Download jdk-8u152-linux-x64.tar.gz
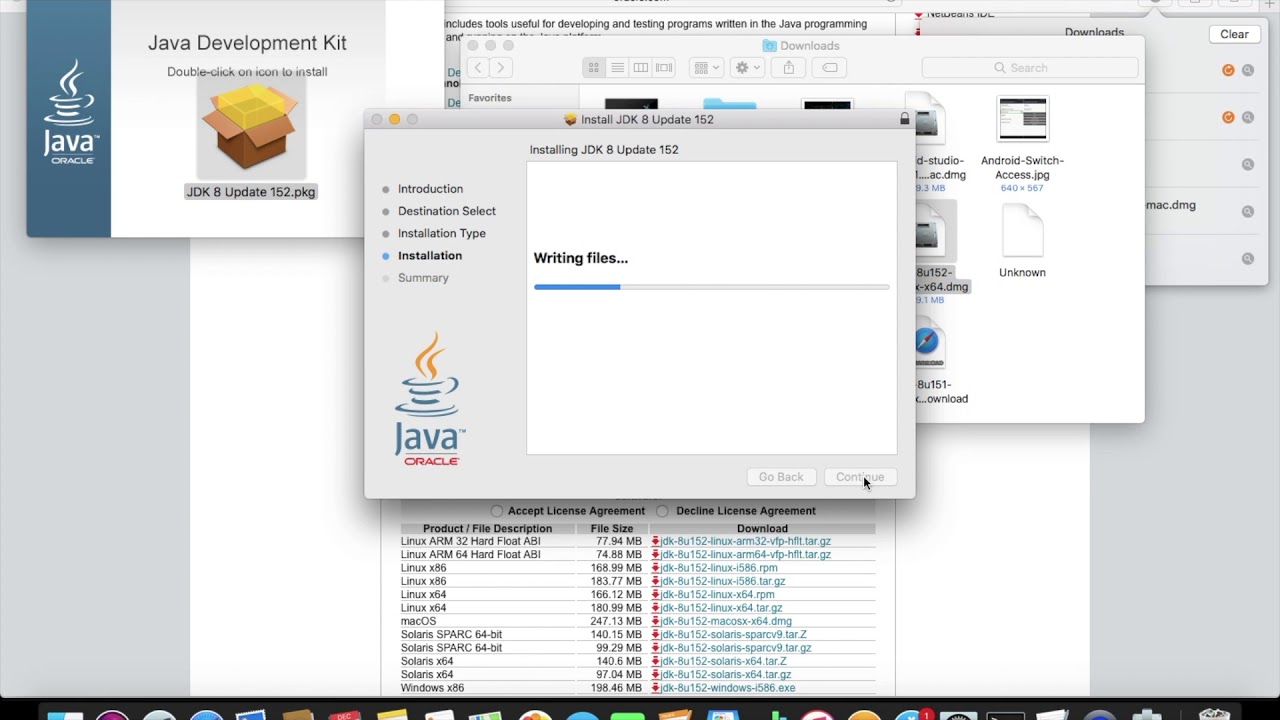 pyautogui.click(x=721, y=608)
